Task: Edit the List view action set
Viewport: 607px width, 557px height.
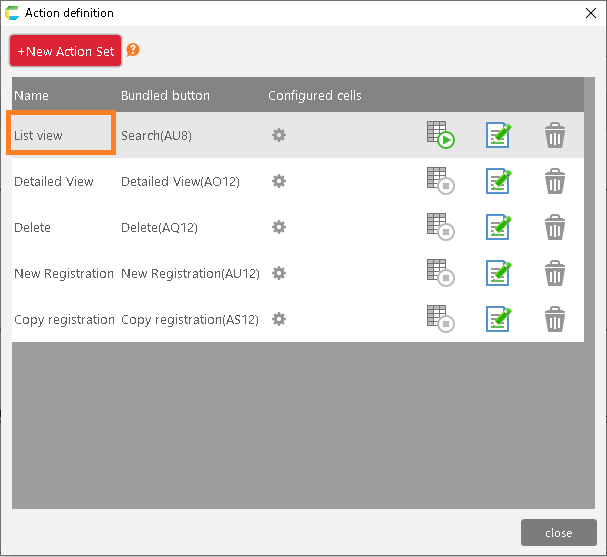Action: click(x=498, y=135)
